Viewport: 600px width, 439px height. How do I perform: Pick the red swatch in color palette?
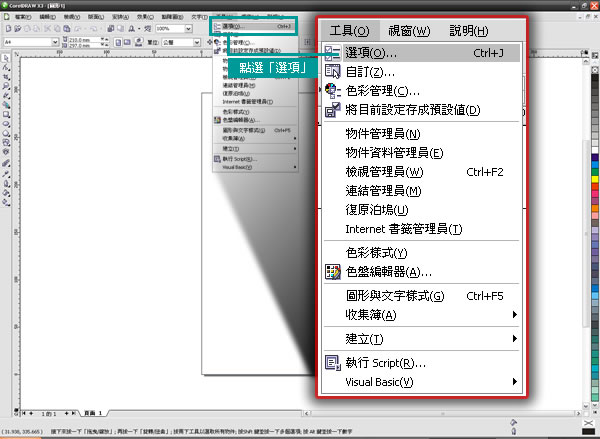tap(595, 187)
